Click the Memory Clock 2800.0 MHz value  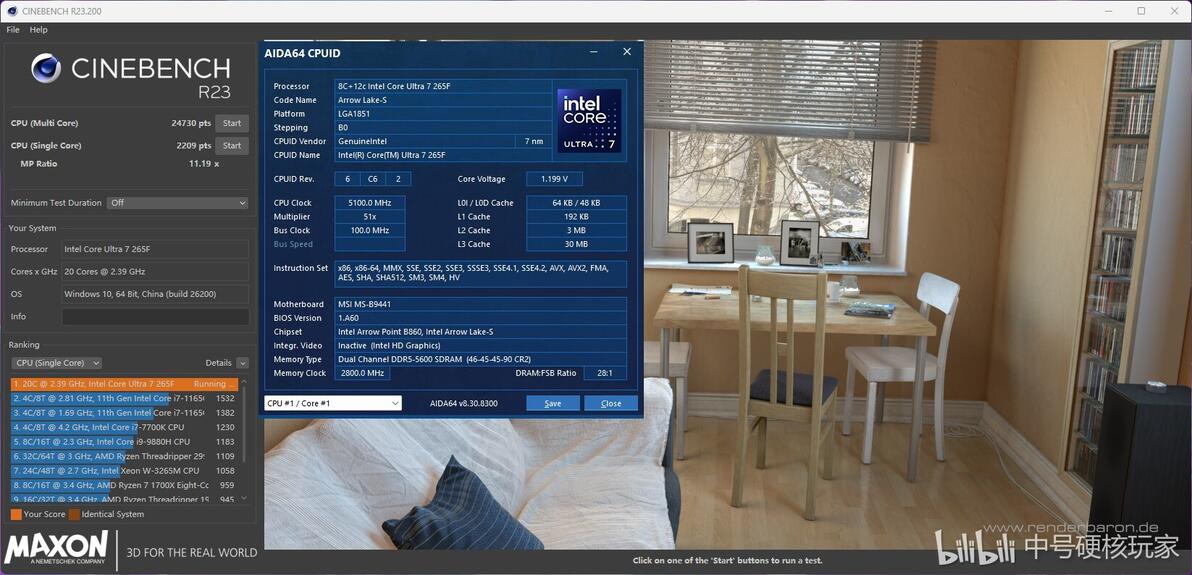pos(363,373)
